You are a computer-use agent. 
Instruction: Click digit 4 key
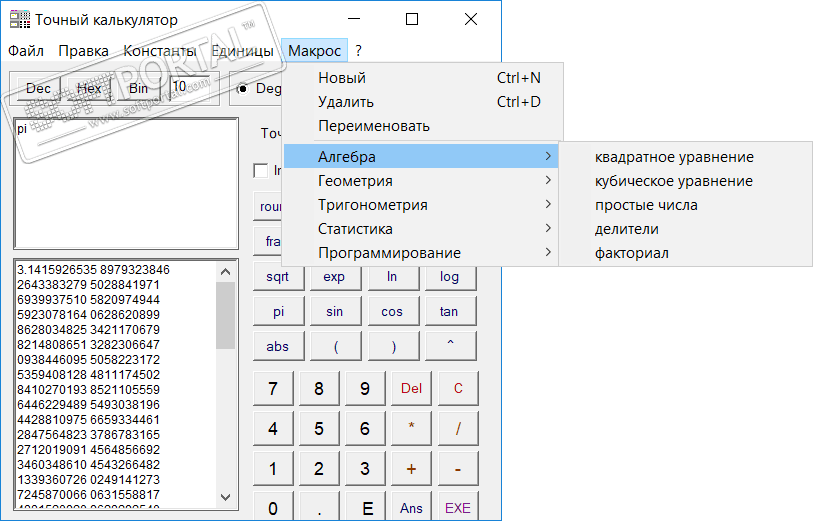273,429
